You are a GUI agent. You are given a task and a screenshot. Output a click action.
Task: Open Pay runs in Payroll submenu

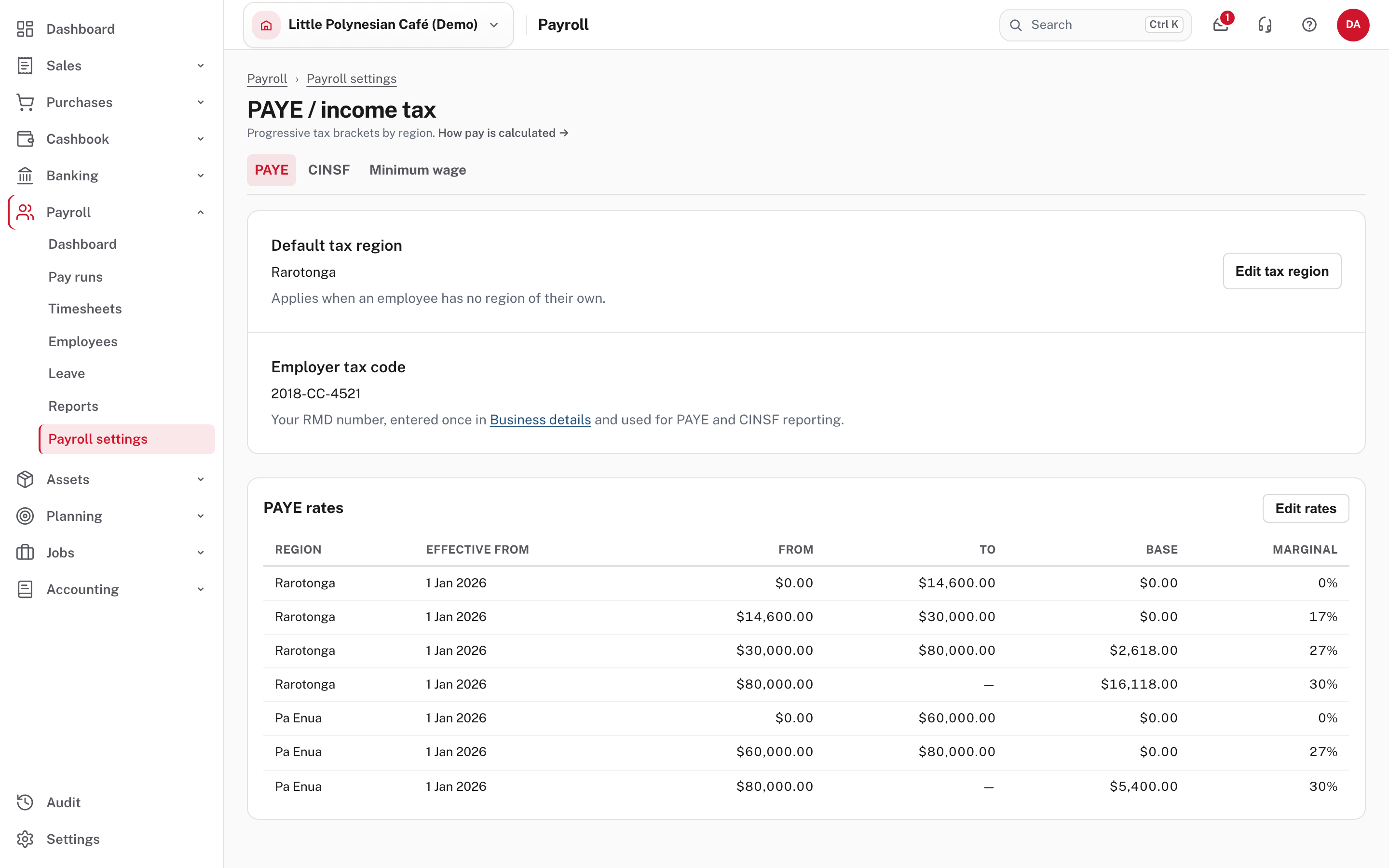pyautogui.click(x=75, y=277)
